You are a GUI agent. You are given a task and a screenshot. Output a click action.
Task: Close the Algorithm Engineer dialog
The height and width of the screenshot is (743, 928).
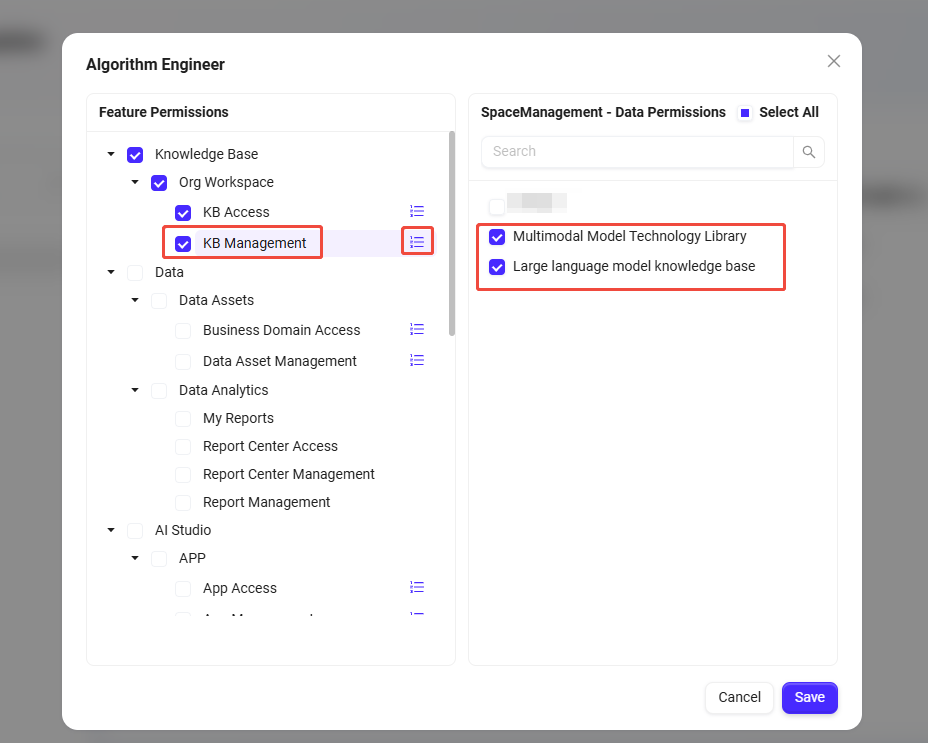[834, 61]
